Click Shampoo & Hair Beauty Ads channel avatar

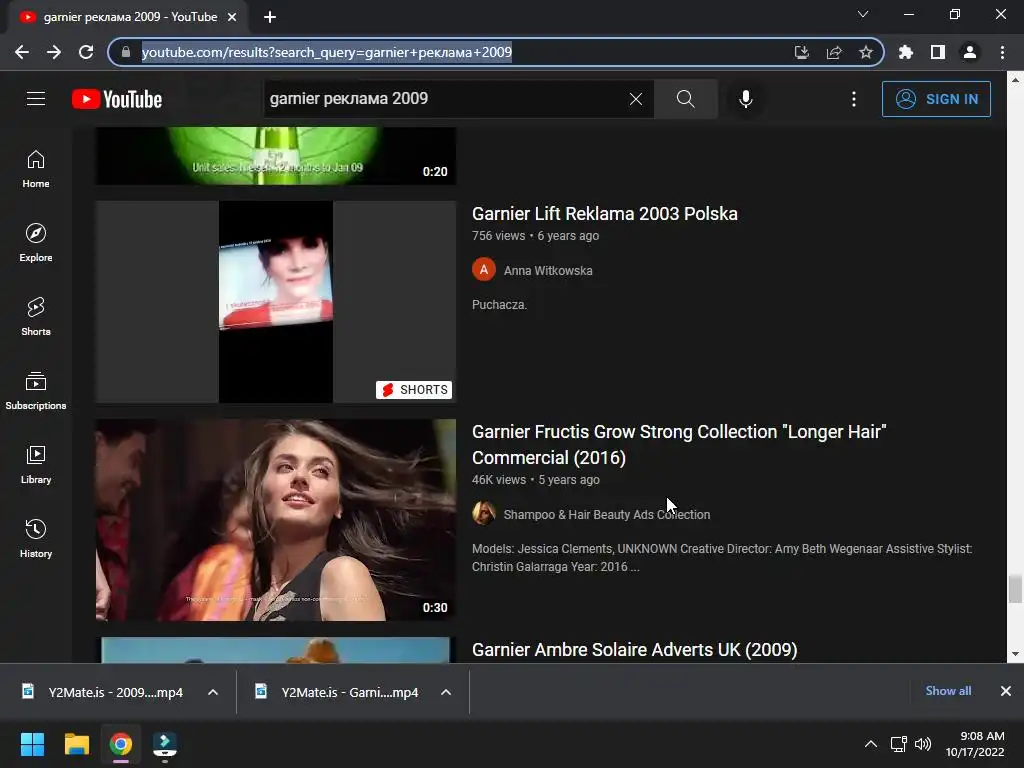click(484, 513)
